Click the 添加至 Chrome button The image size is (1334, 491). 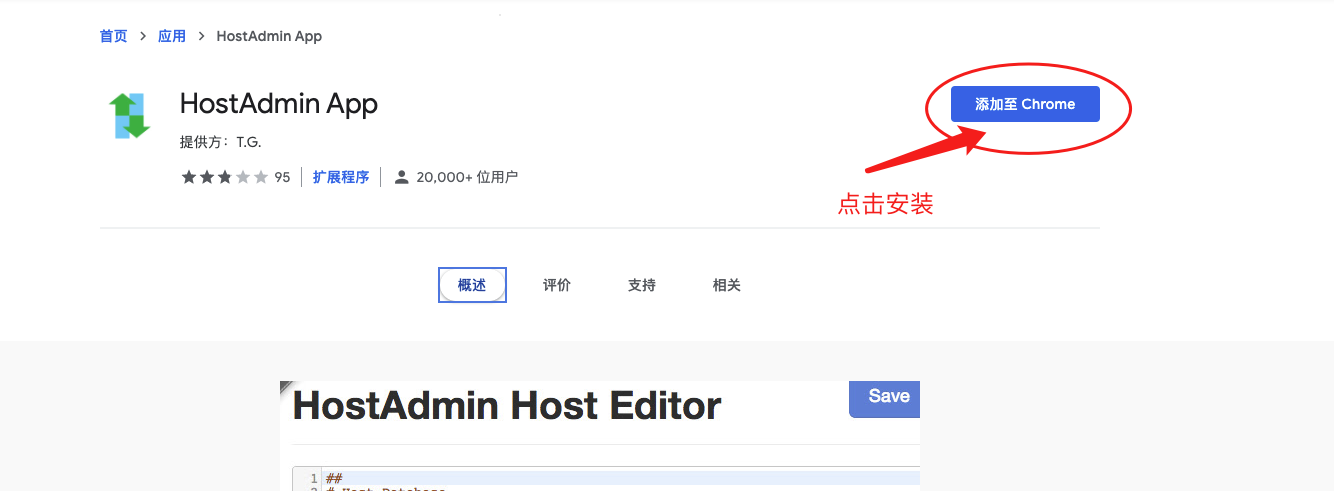point(1025,104)
